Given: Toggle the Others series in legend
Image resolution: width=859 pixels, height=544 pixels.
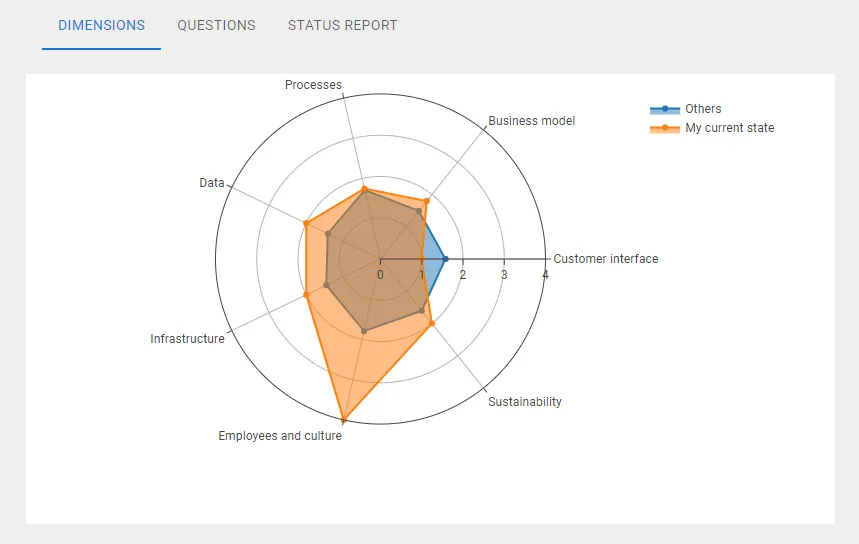Looking at the screenshot, I should coord(703,109).
